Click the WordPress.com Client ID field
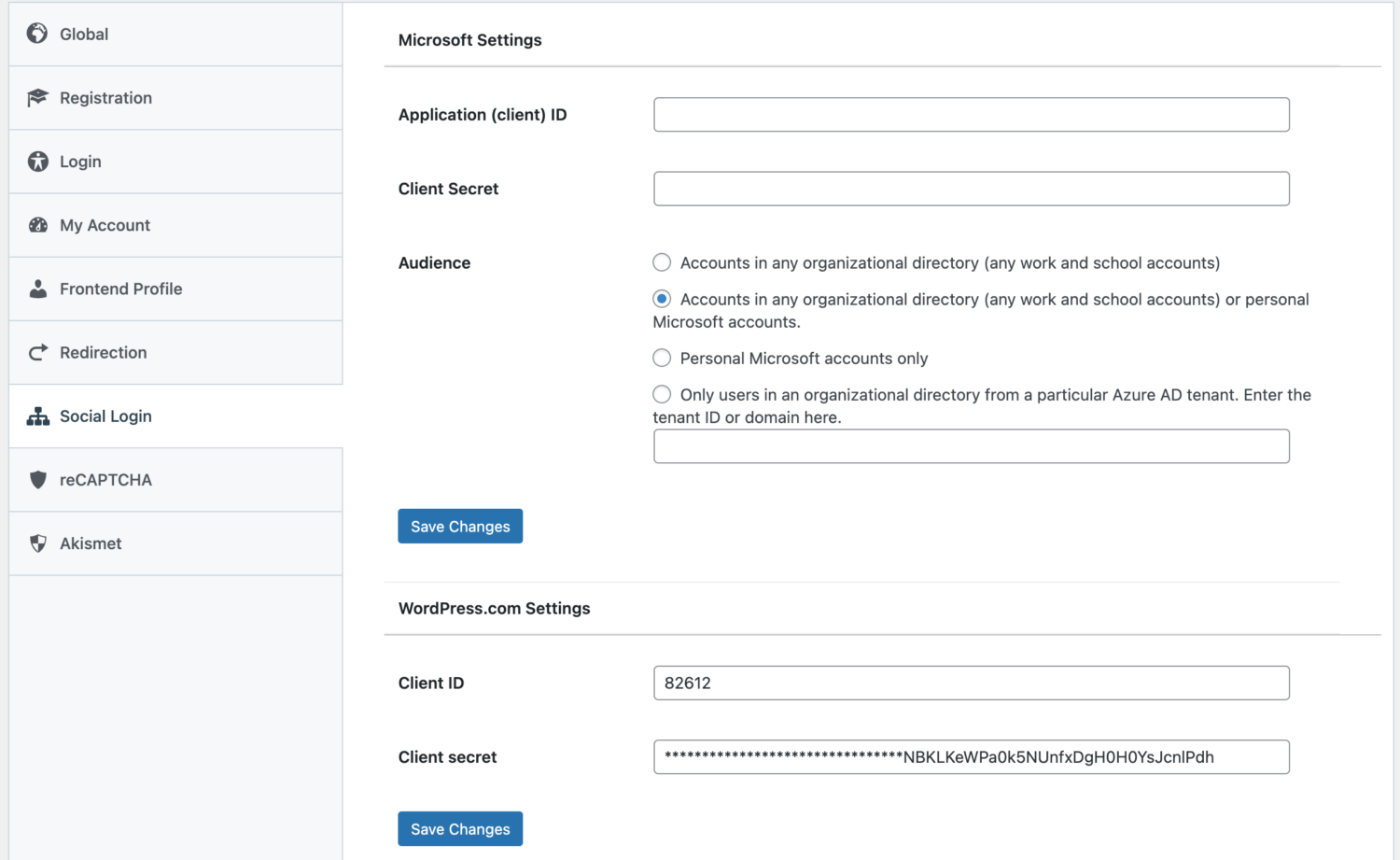 coord(972,683)
